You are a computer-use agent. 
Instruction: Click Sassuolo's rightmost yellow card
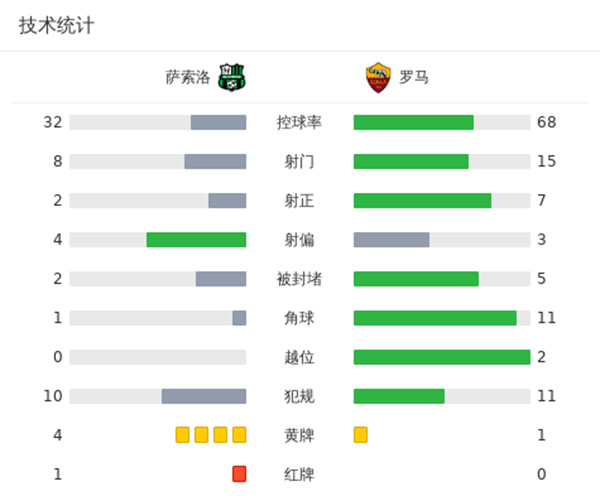point(239,434)
